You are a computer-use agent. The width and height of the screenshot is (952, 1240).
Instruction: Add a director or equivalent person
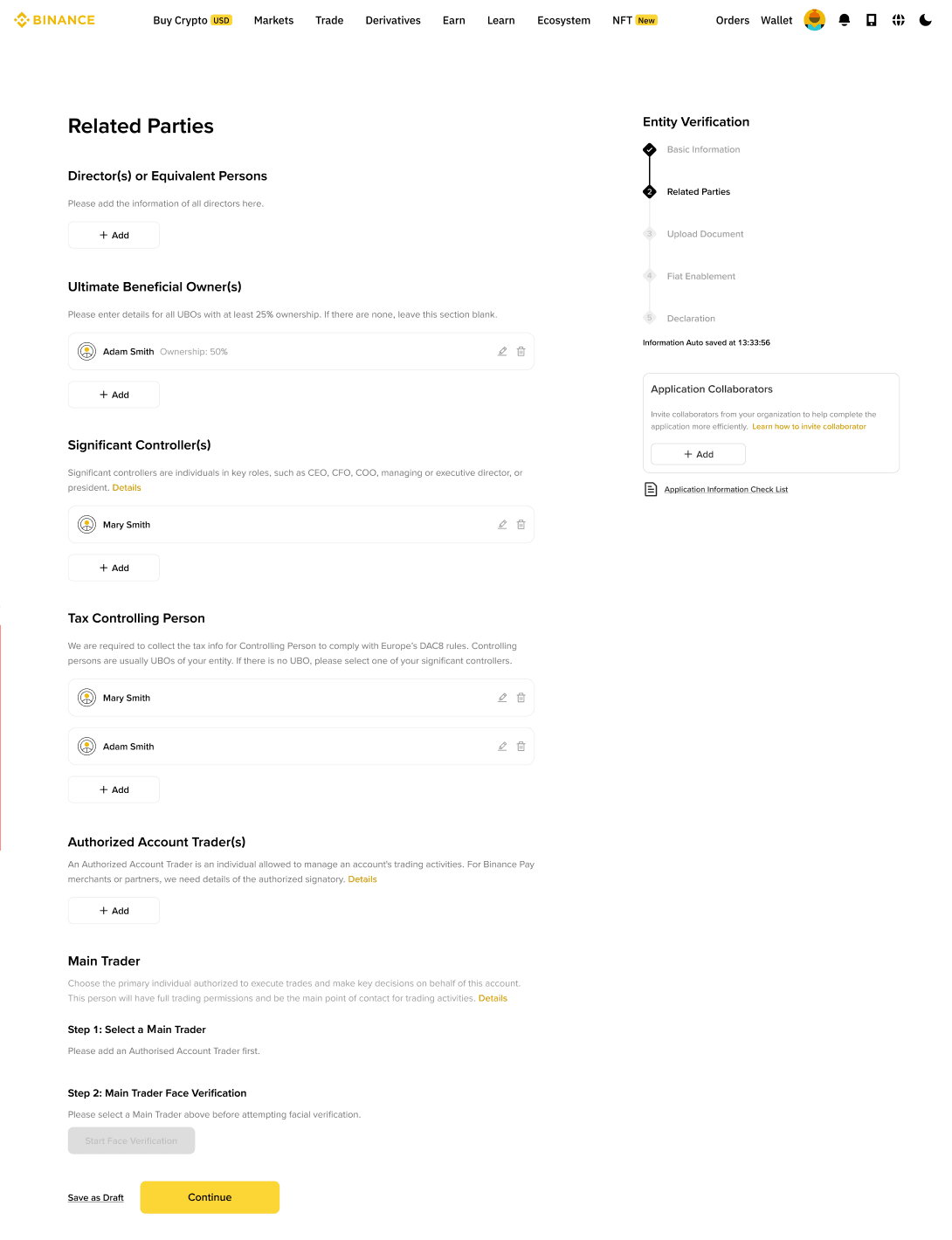[x=114, y=236]
